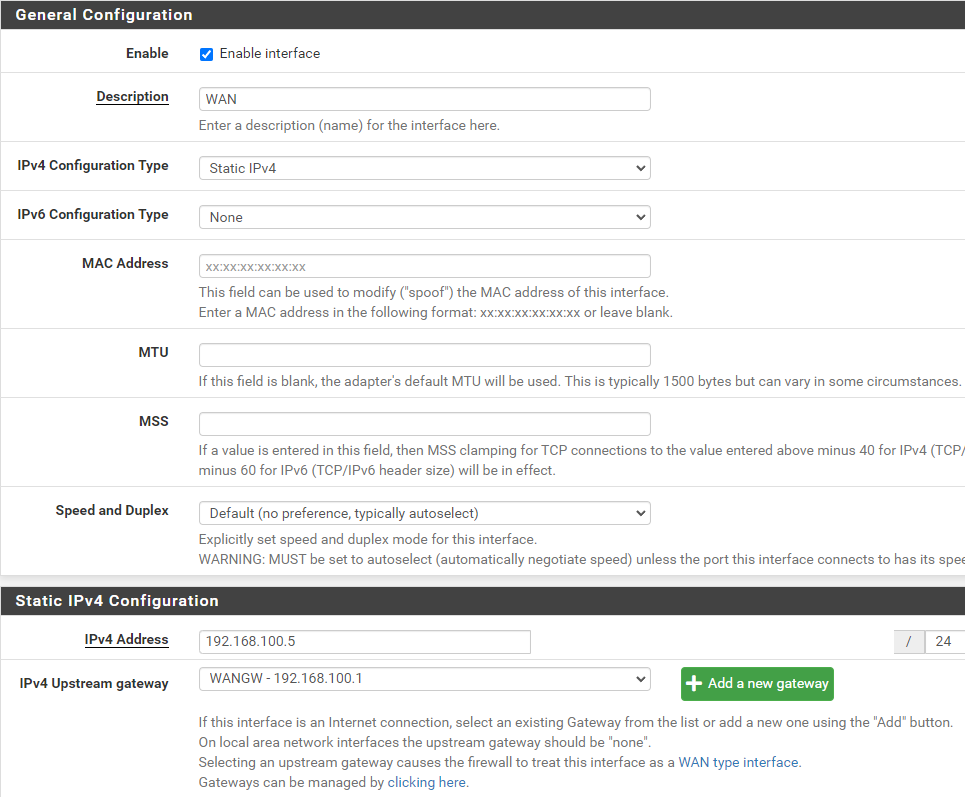Click the IPv4 Address field with 192.168.100.5
Viewport: 965px width, 797px height.
[364, 642]
